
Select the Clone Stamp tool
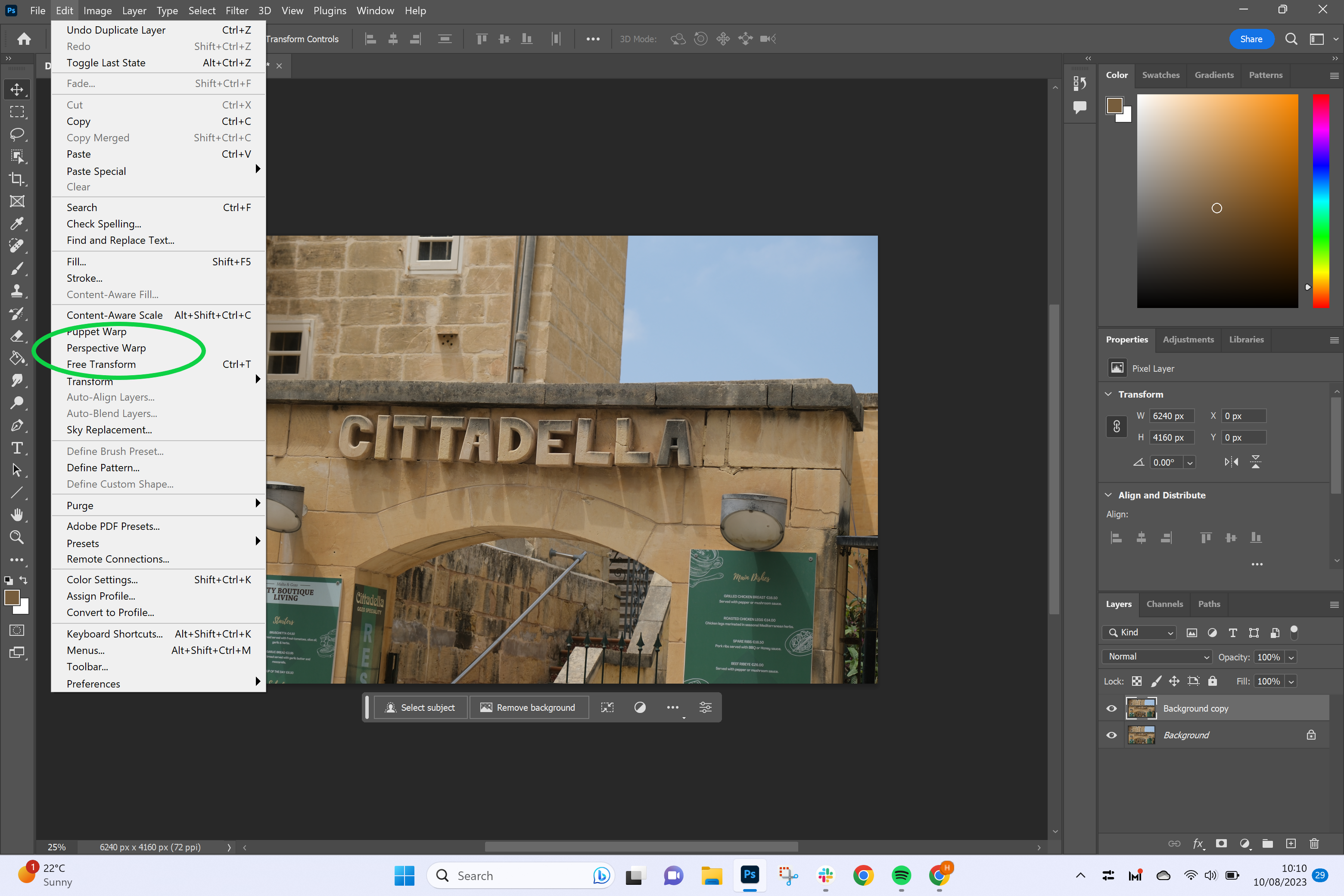(17, 291)
